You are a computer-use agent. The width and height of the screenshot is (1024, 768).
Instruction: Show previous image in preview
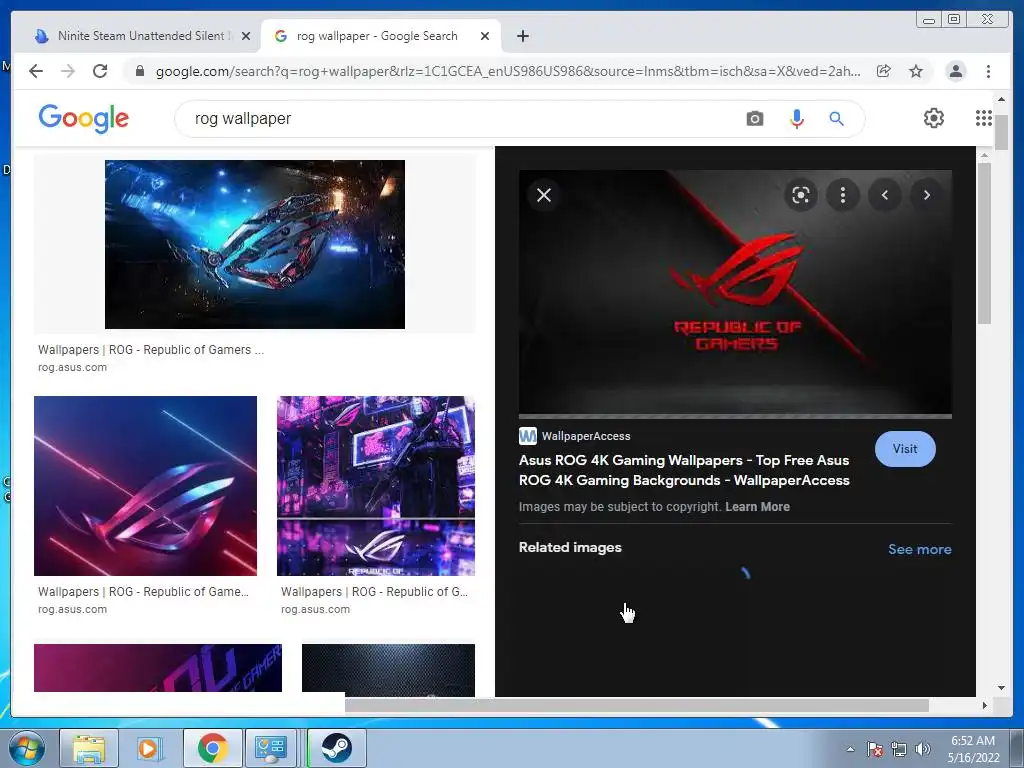(885, 195)
